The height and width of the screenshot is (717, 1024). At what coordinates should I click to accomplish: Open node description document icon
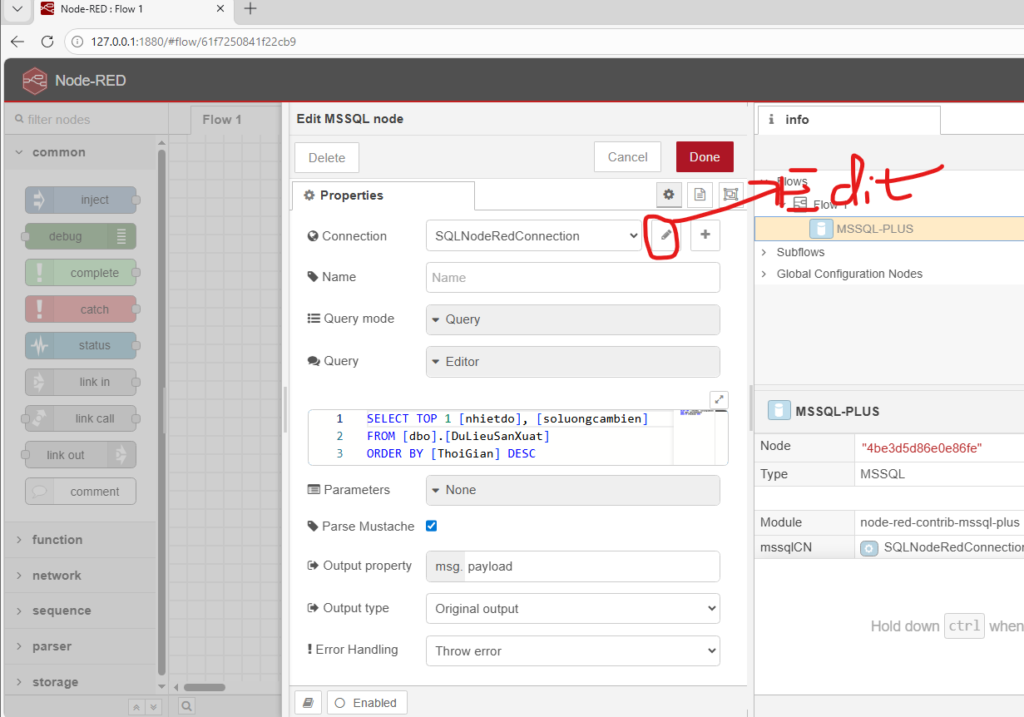click(x=700, y=195)
